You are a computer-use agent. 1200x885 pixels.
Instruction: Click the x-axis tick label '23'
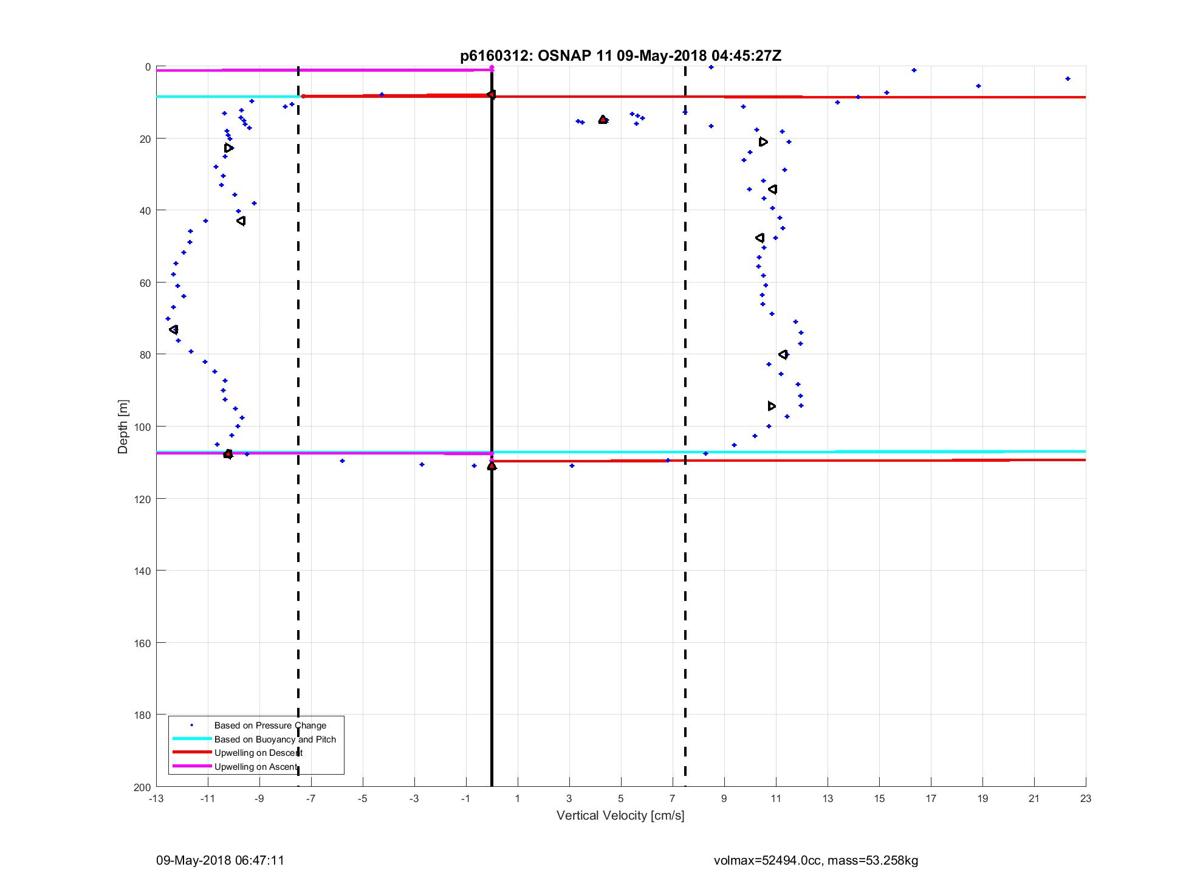(x=1086, y=799)
